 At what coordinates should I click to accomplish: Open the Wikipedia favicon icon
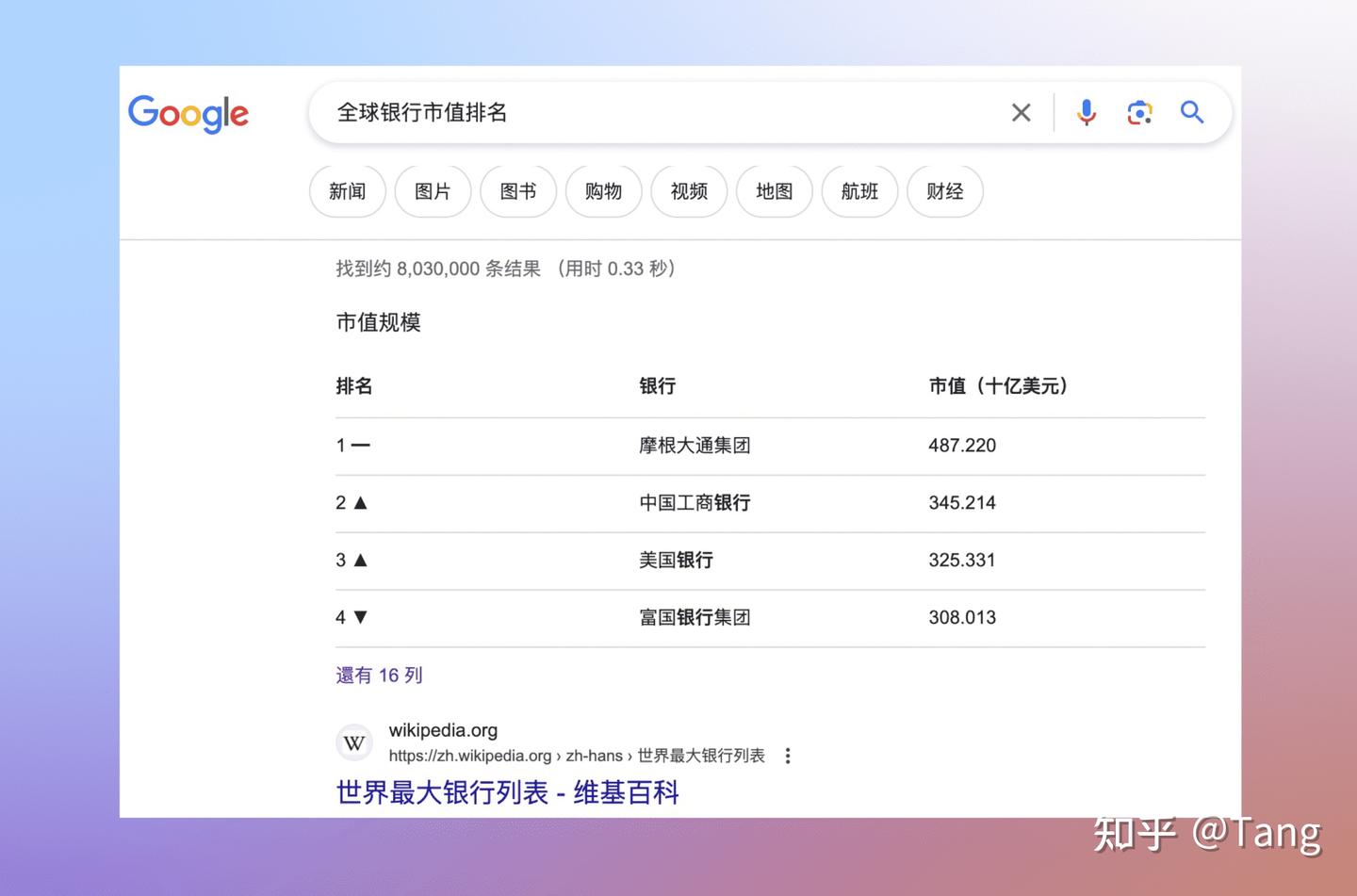pyautogui.click(x=353, y=742)
